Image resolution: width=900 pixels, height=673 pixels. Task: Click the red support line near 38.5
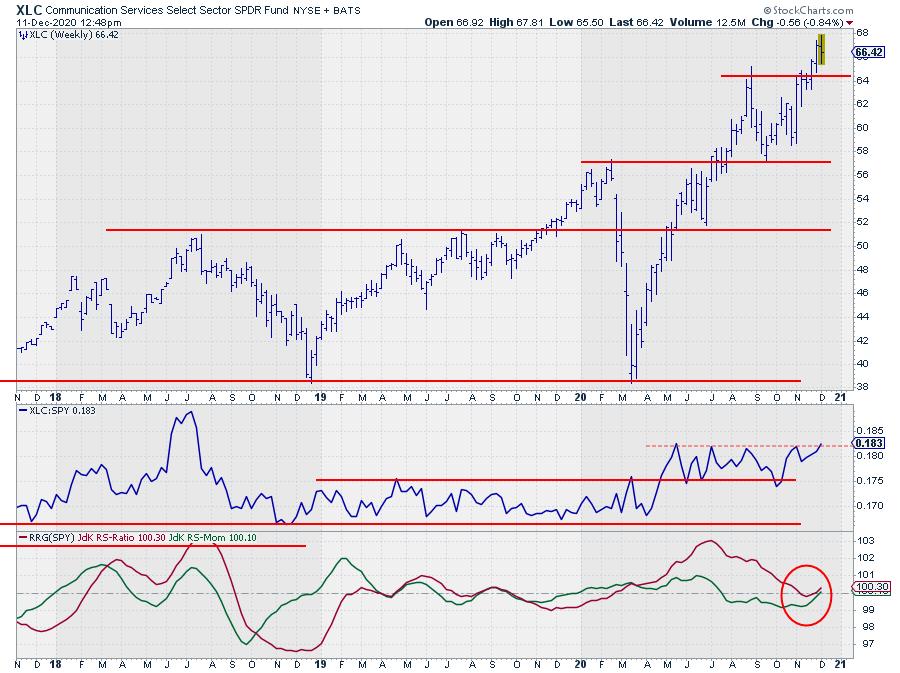pos(400,381)
